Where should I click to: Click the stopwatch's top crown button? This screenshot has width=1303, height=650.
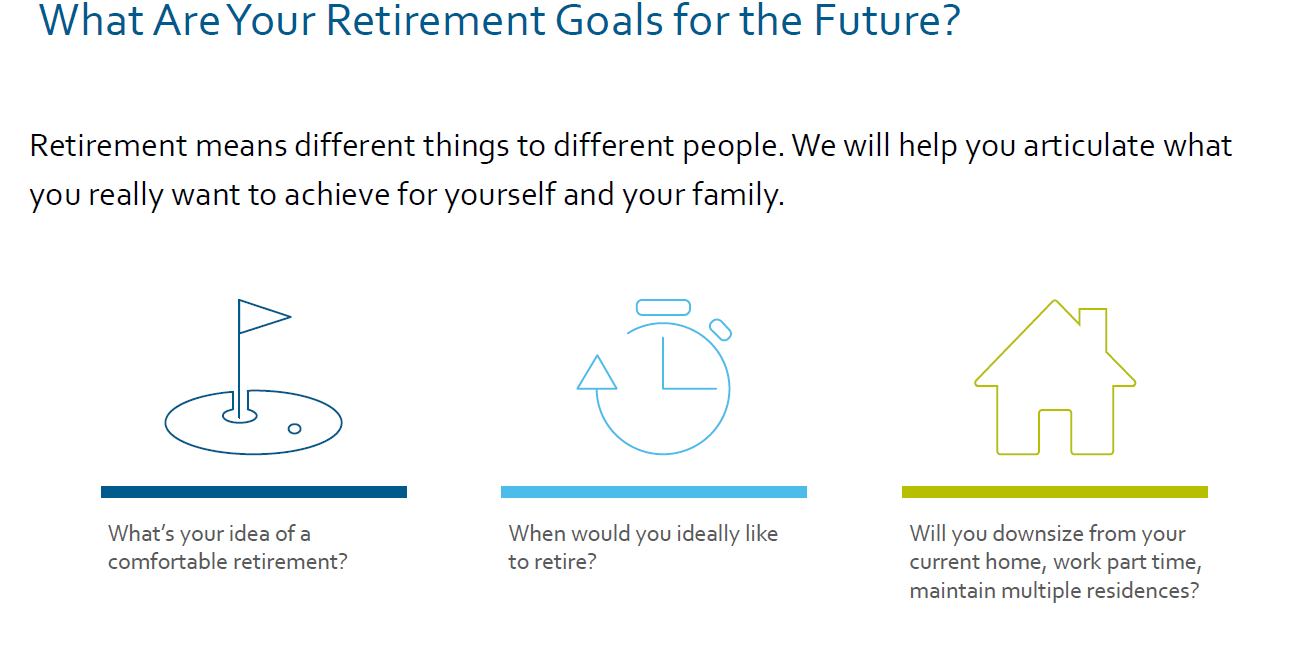tap(663, 307)
